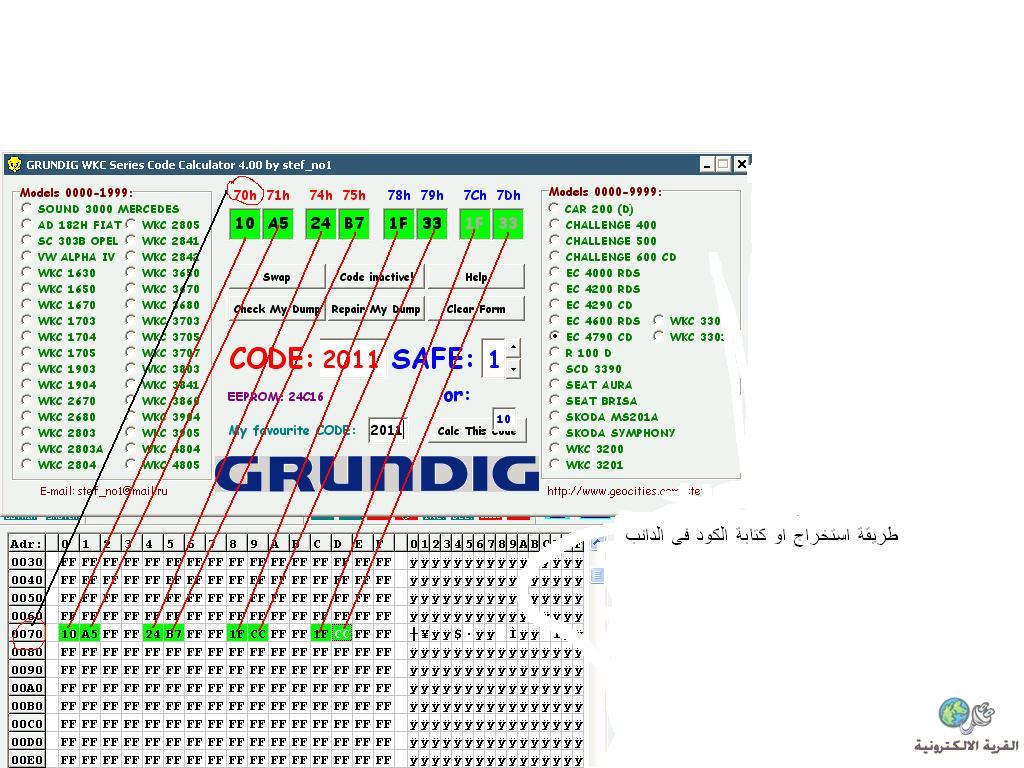Screen dimensions: 1024x768
Task: Select WKC 2805 radio button
Action: point(131,224)
